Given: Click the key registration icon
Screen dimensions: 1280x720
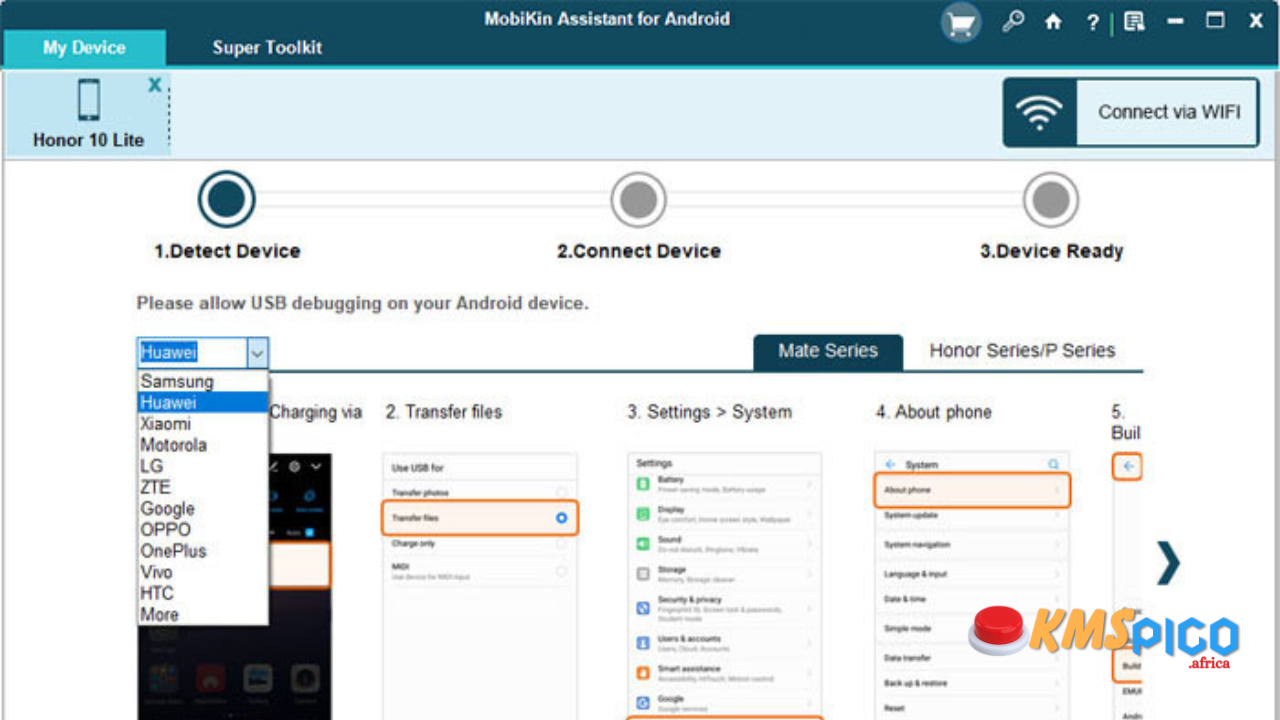Looking at the screenshot, I should 1013,21.
